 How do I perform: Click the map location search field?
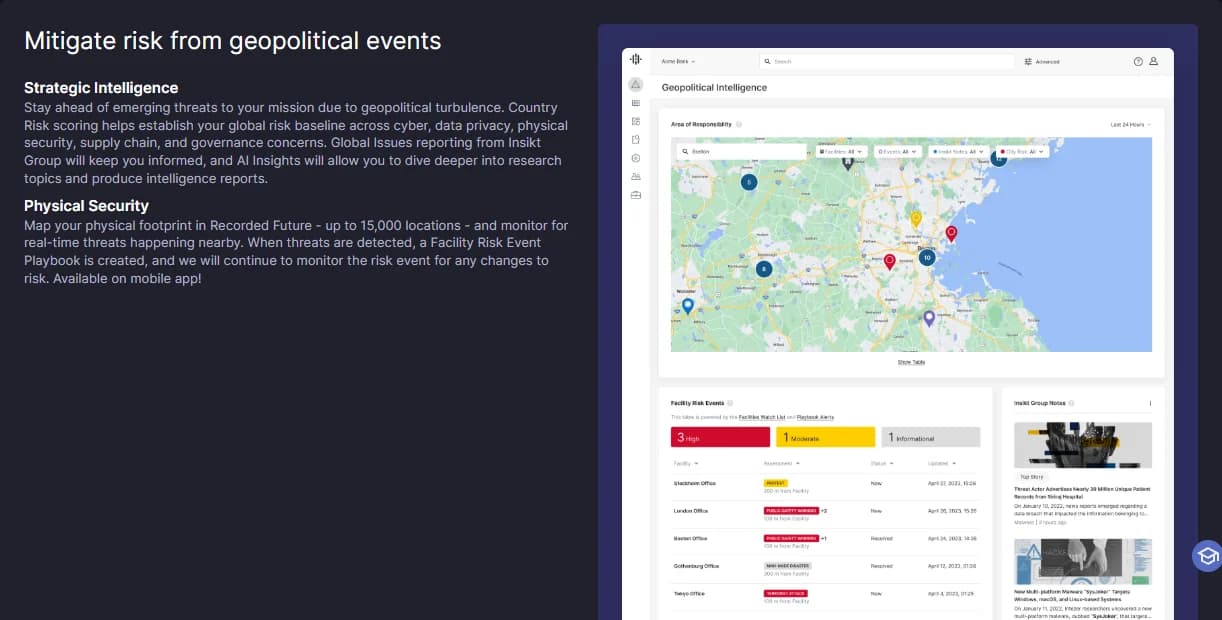coord(741,152)
